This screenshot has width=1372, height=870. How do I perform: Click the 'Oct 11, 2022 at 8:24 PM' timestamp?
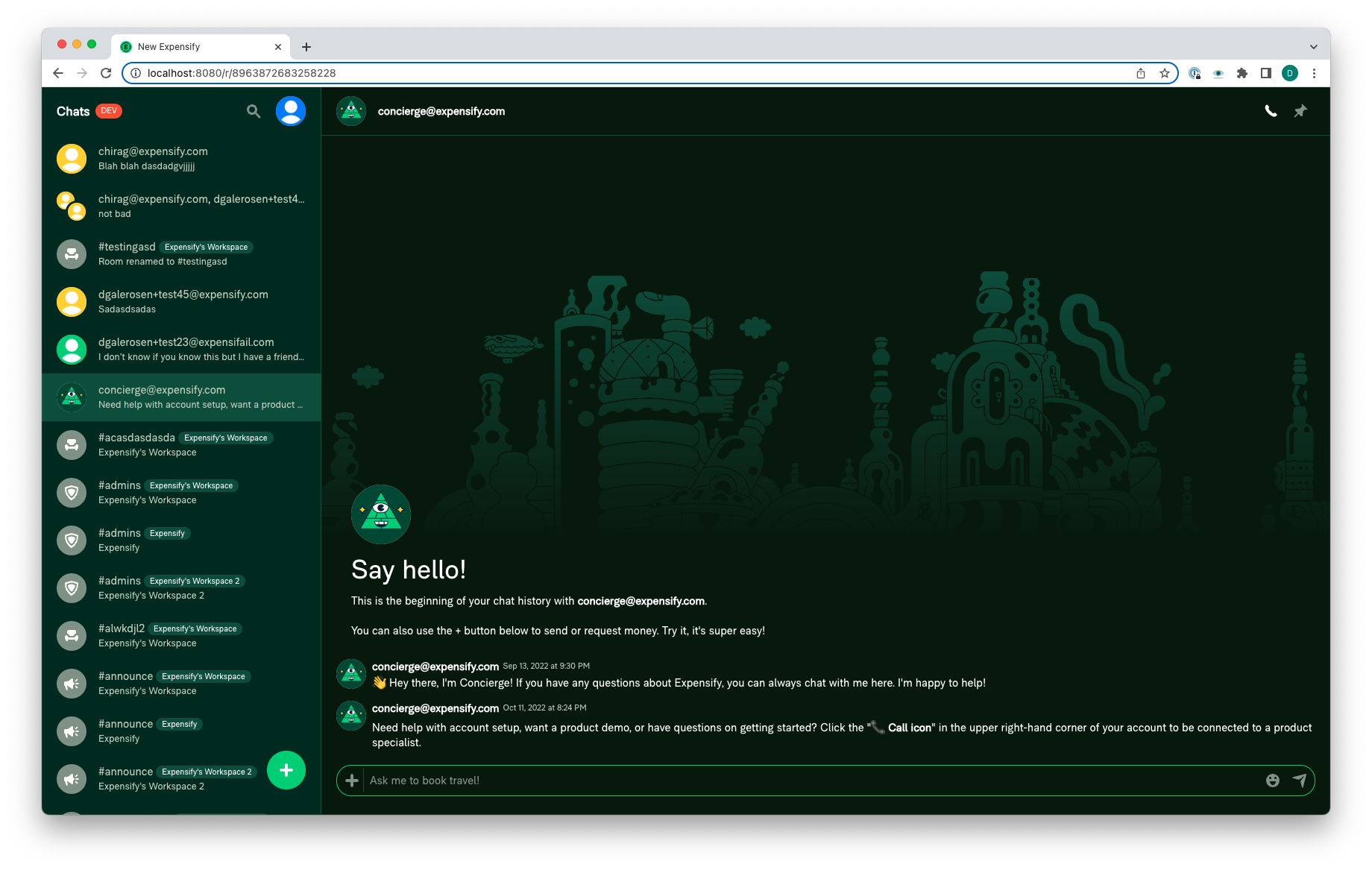545,707
